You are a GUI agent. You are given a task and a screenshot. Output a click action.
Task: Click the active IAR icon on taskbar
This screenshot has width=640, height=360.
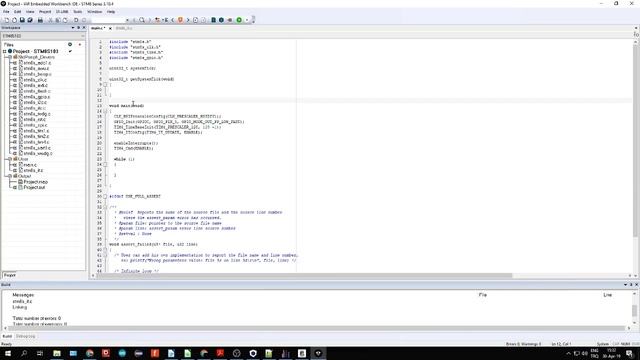[318, 353]
